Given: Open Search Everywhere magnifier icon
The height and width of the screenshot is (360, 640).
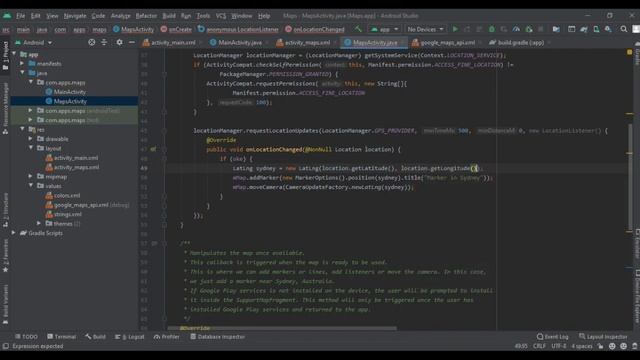Looking at the screenshot, I should [x=624, y=29].
